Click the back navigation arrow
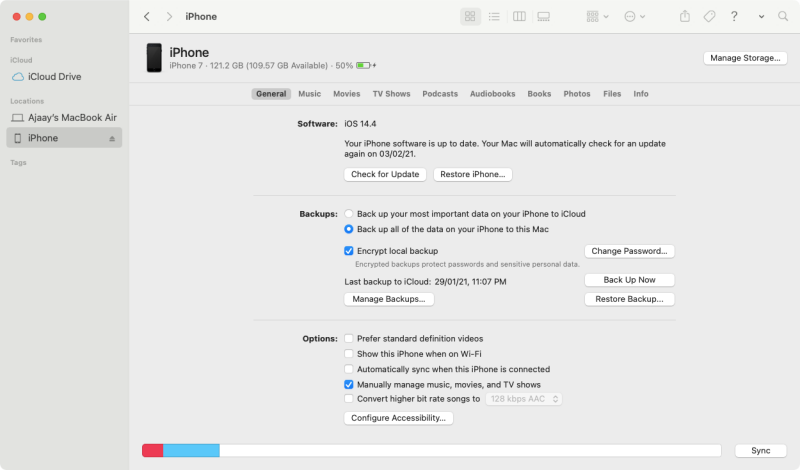Viewport: 800px width, 470px height. pos(147,17)
